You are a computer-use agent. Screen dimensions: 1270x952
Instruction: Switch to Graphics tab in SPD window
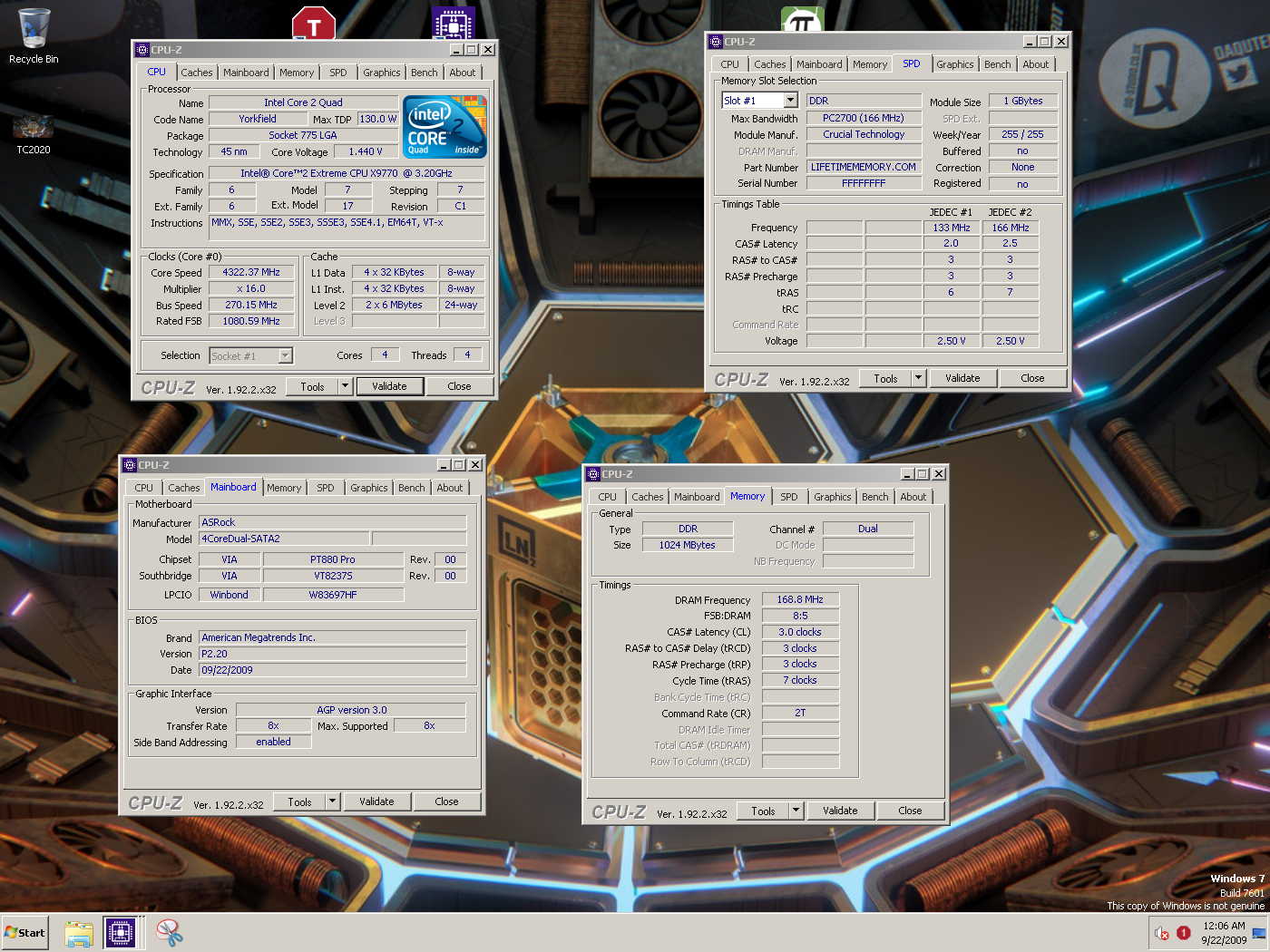pyautogui.click(x=954, y=64)
